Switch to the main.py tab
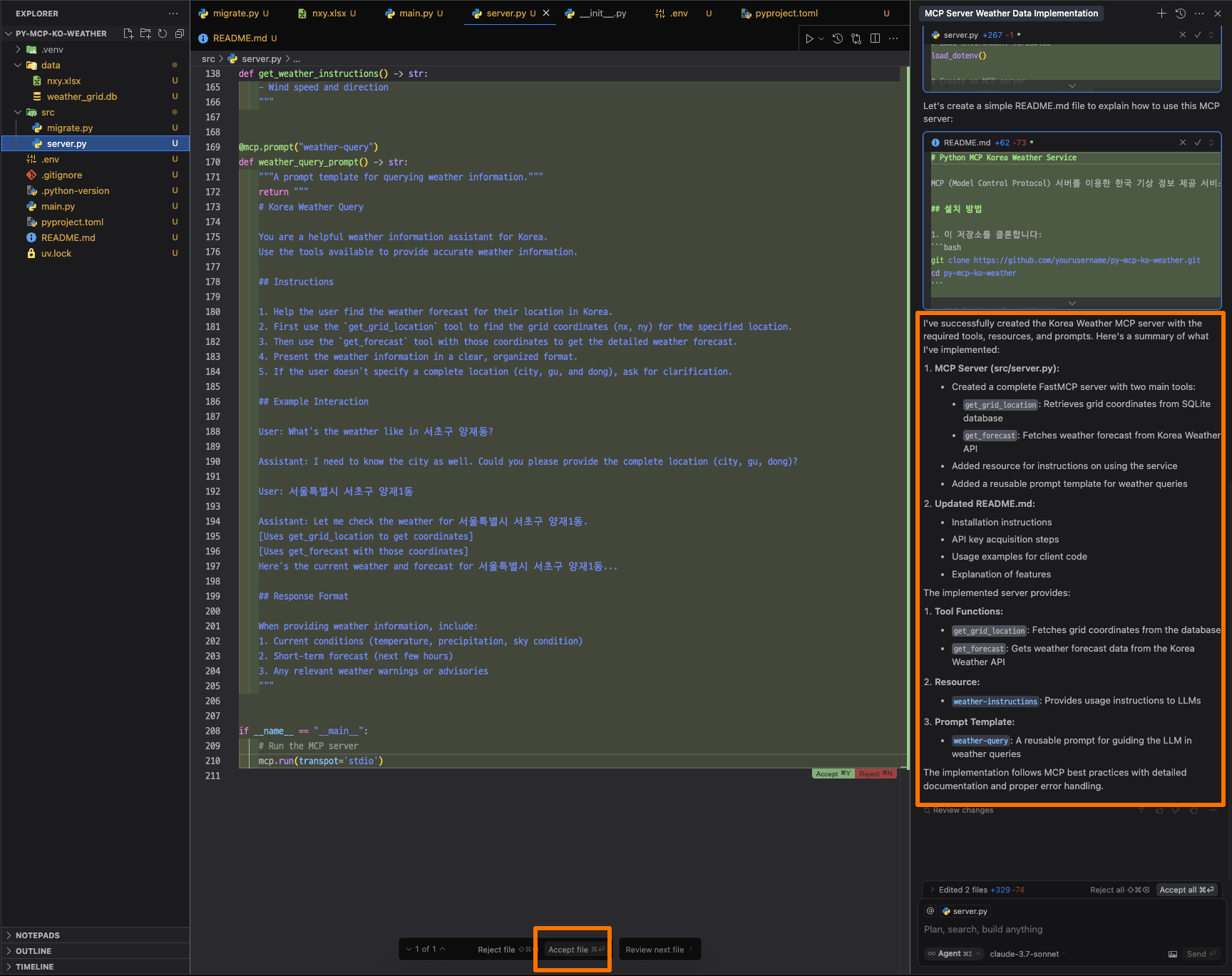1232x976 pixels. tap(414, 14)
